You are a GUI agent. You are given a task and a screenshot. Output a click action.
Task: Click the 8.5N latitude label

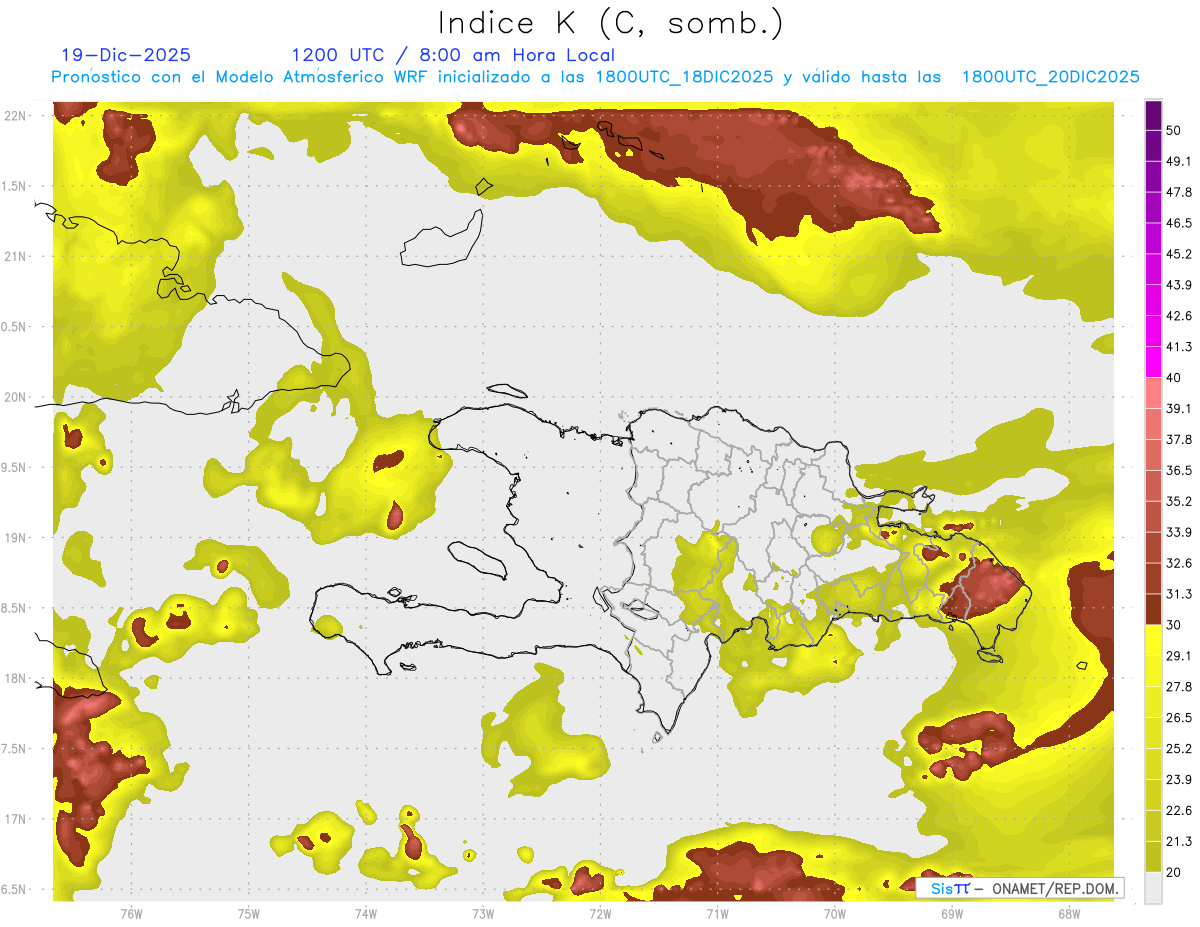(14, 608)
